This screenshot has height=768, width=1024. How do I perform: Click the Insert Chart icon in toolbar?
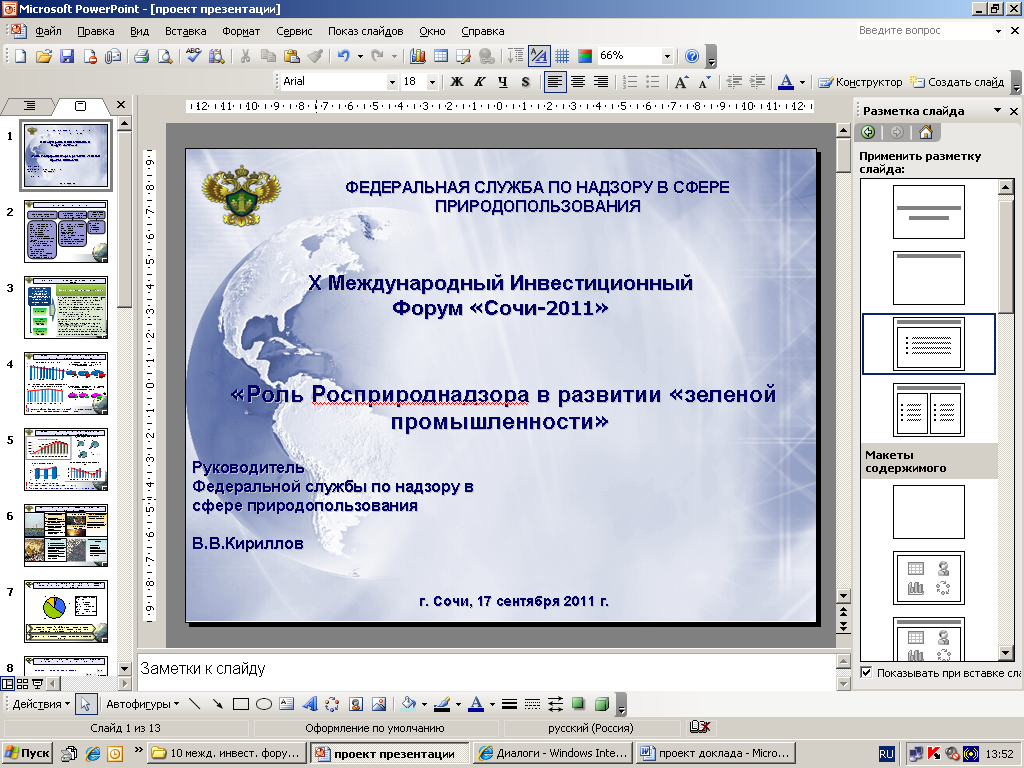[417, 56]
